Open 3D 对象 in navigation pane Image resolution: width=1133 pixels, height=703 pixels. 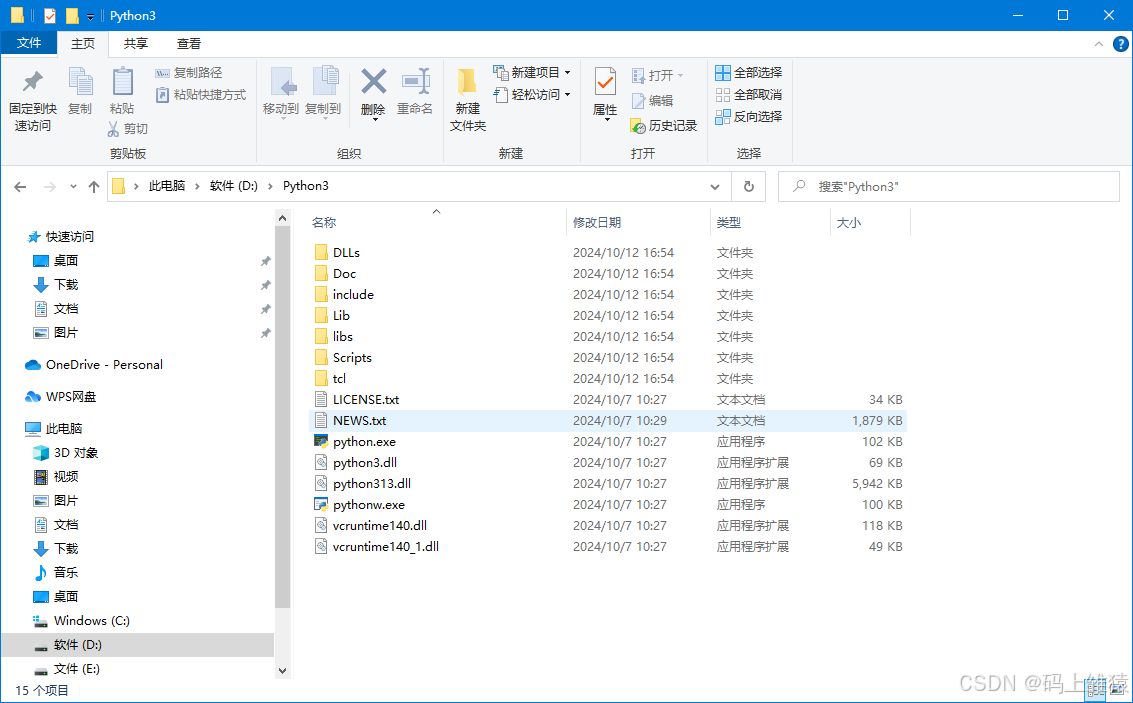76,453
